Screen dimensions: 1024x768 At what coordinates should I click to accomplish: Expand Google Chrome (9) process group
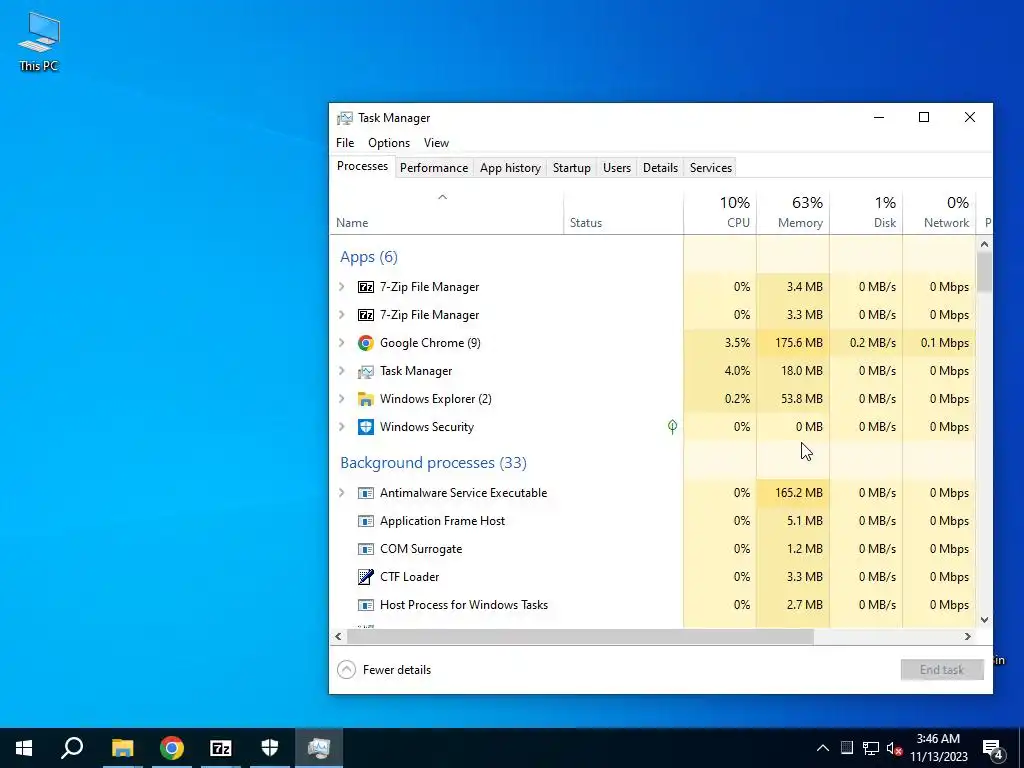(x=342, y=343)
